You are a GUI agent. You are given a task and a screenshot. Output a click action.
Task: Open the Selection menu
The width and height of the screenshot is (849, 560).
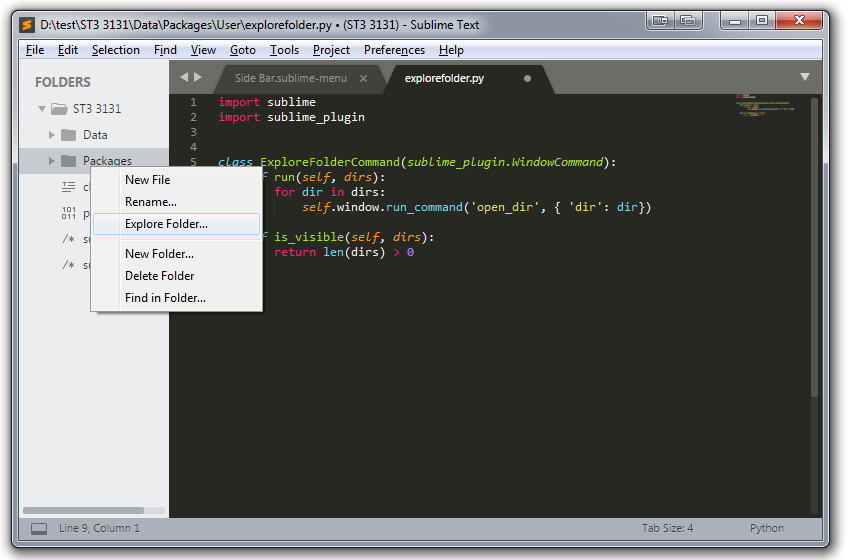115,50
